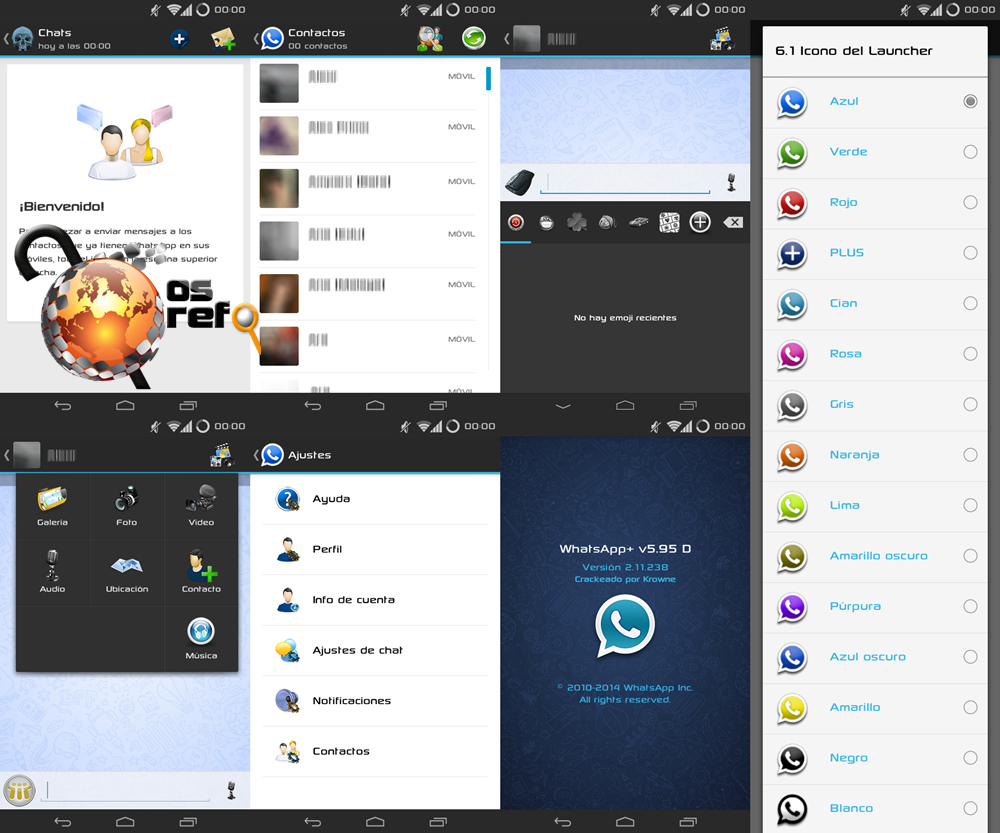Click the yellow Amarillo launcher icon image
This screenshot has height=833, width=1000.
(792, 708)
